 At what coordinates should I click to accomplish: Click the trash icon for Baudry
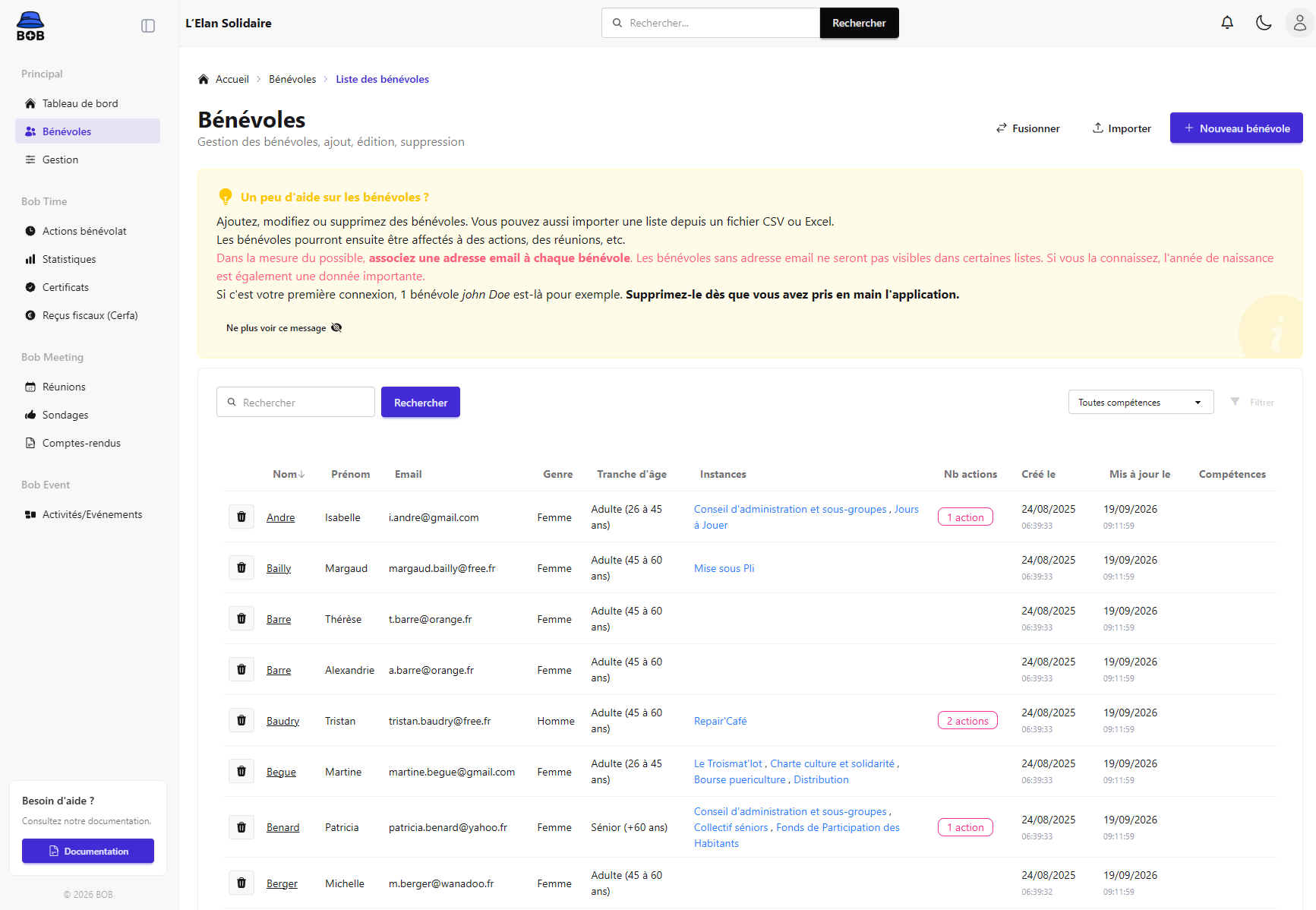point(241,720)
